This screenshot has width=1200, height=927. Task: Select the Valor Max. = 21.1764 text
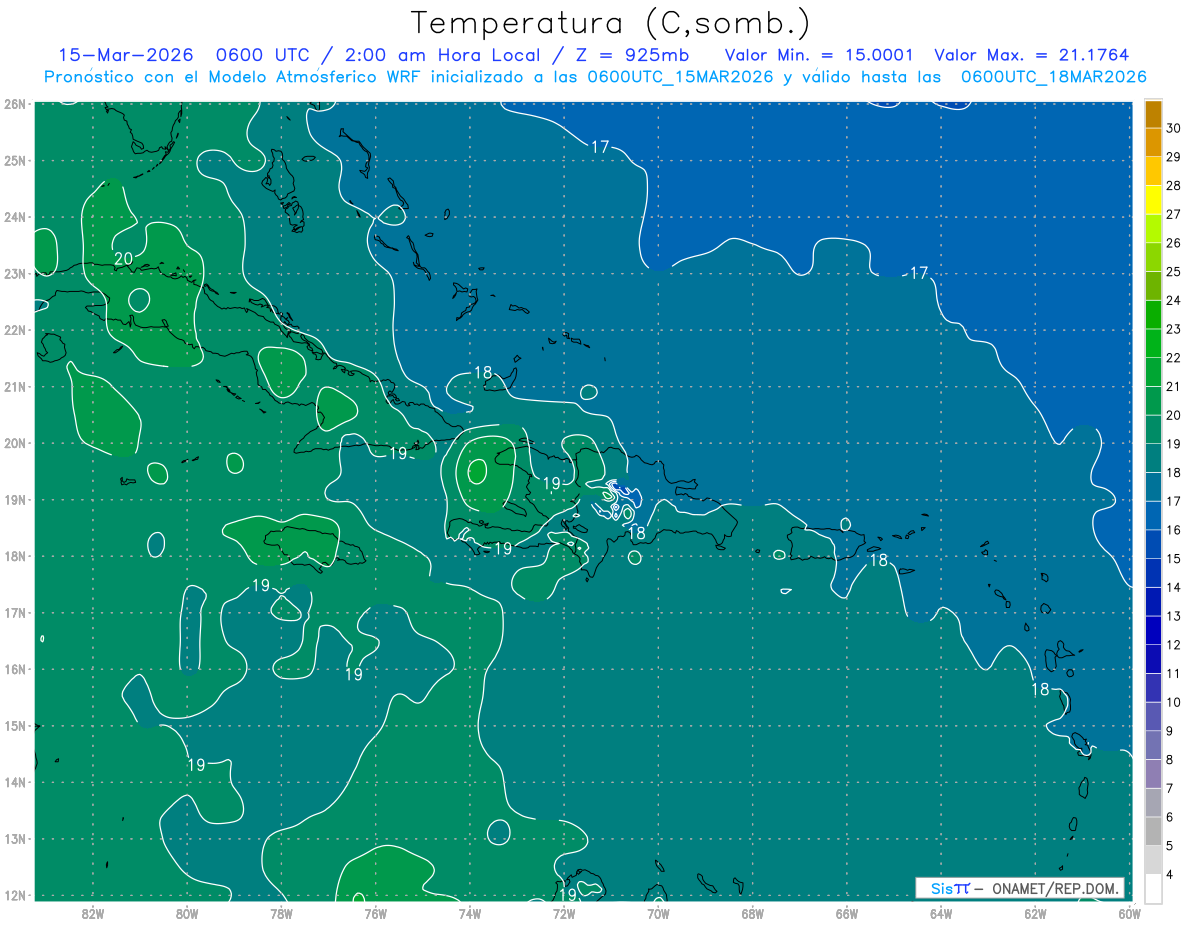(x=1032, y=55)
